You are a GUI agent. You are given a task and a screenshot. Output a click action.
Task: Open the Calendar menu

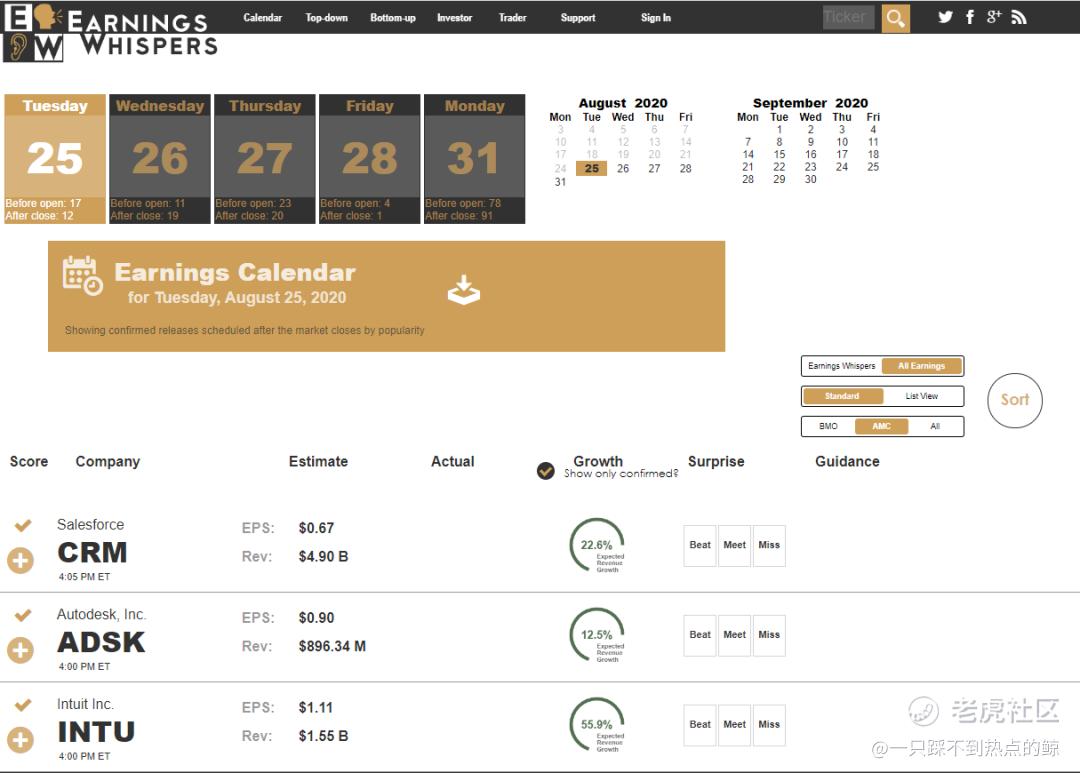pos(262,18)
